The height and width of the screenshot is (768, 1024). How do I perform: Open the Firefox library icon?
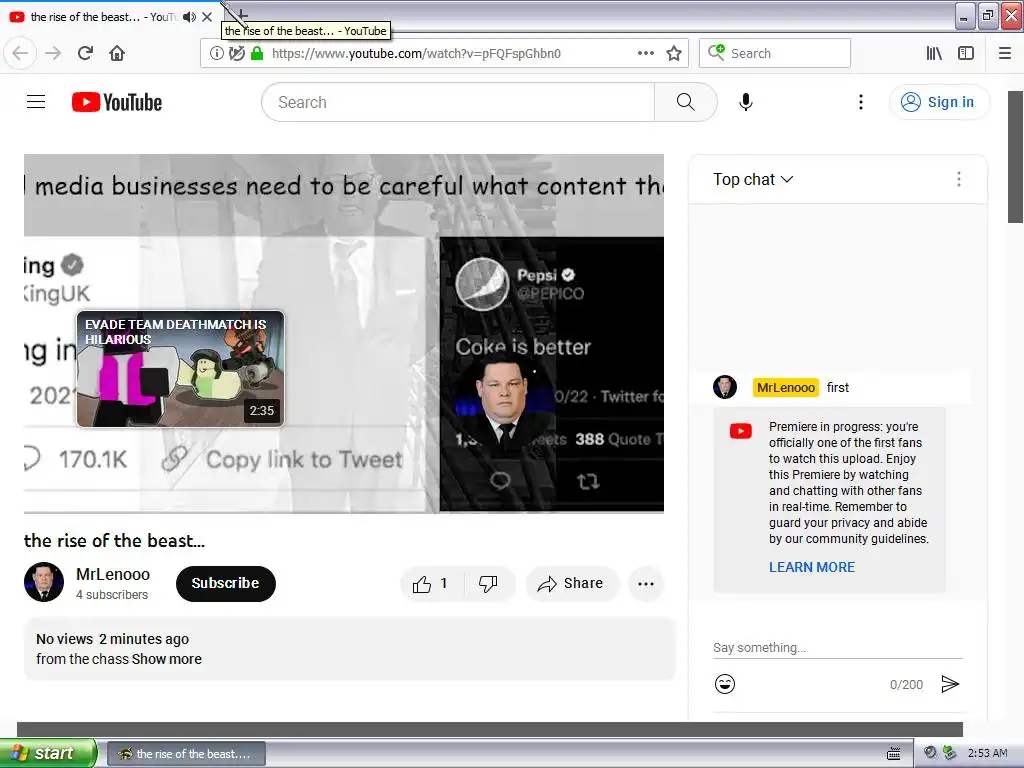point(934,53)
